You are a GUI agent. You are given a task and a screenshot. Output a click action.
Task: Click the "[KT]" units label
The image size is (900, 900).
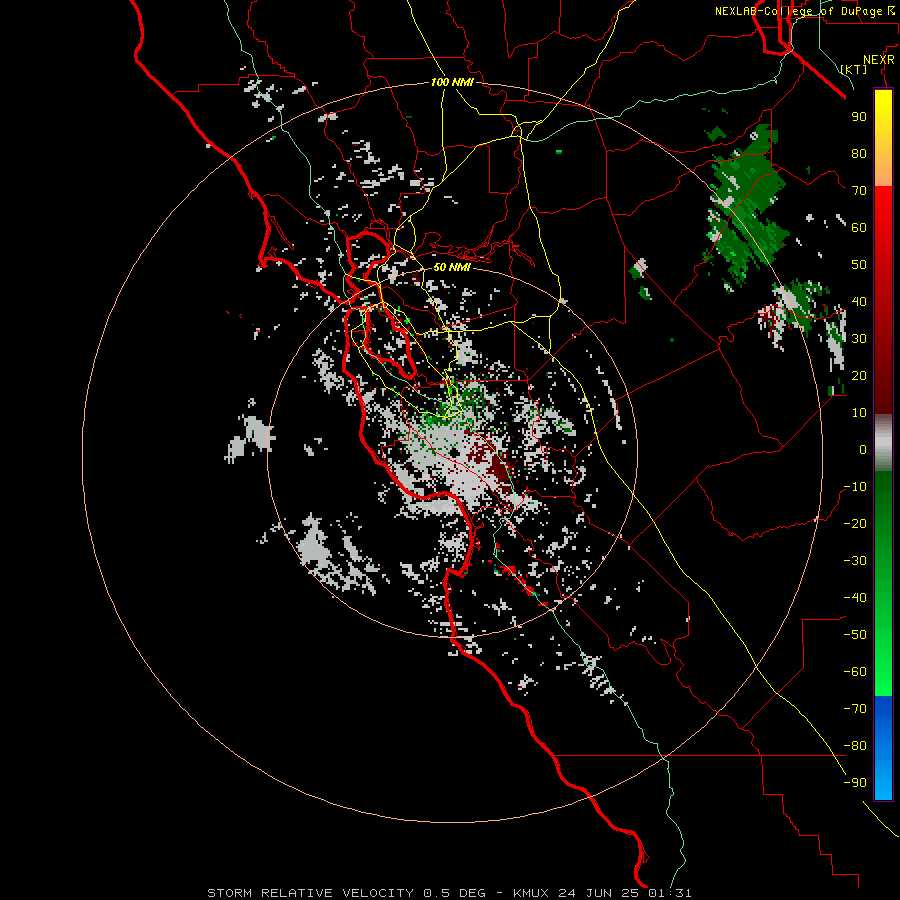(x=854, y=69)
